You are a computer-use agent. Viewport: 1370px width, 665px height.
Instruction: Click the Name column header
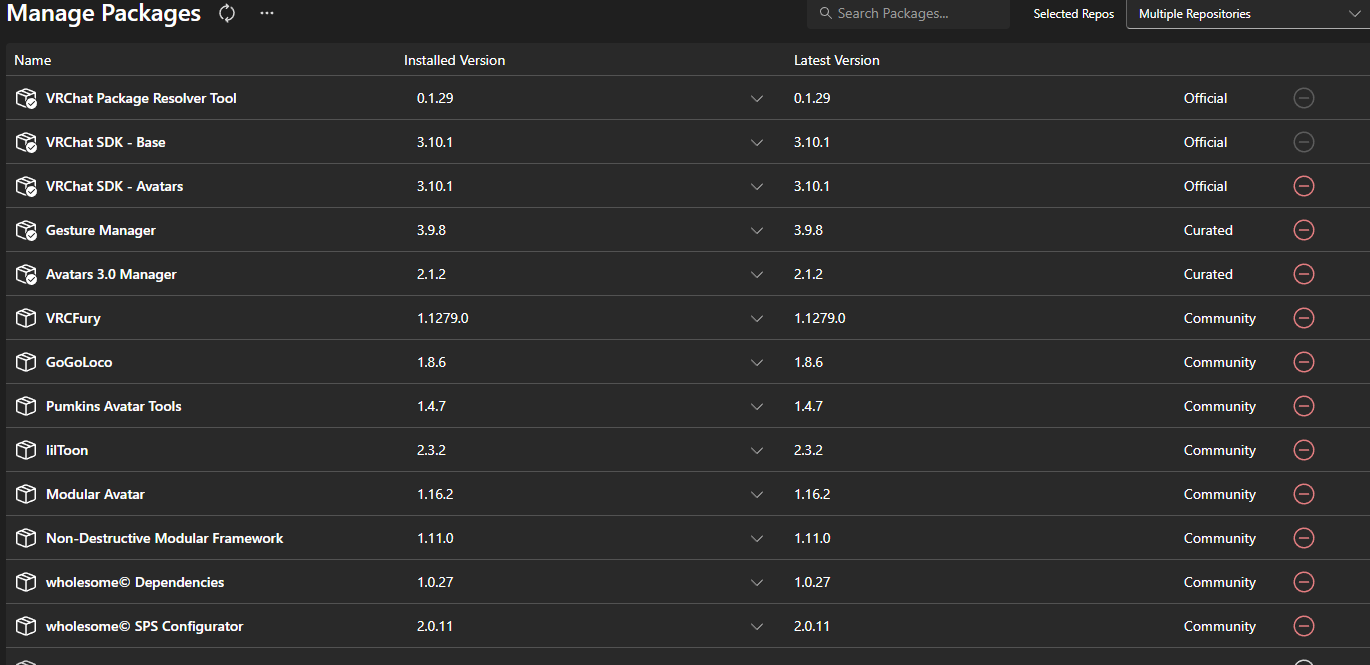tap(32, 60)
